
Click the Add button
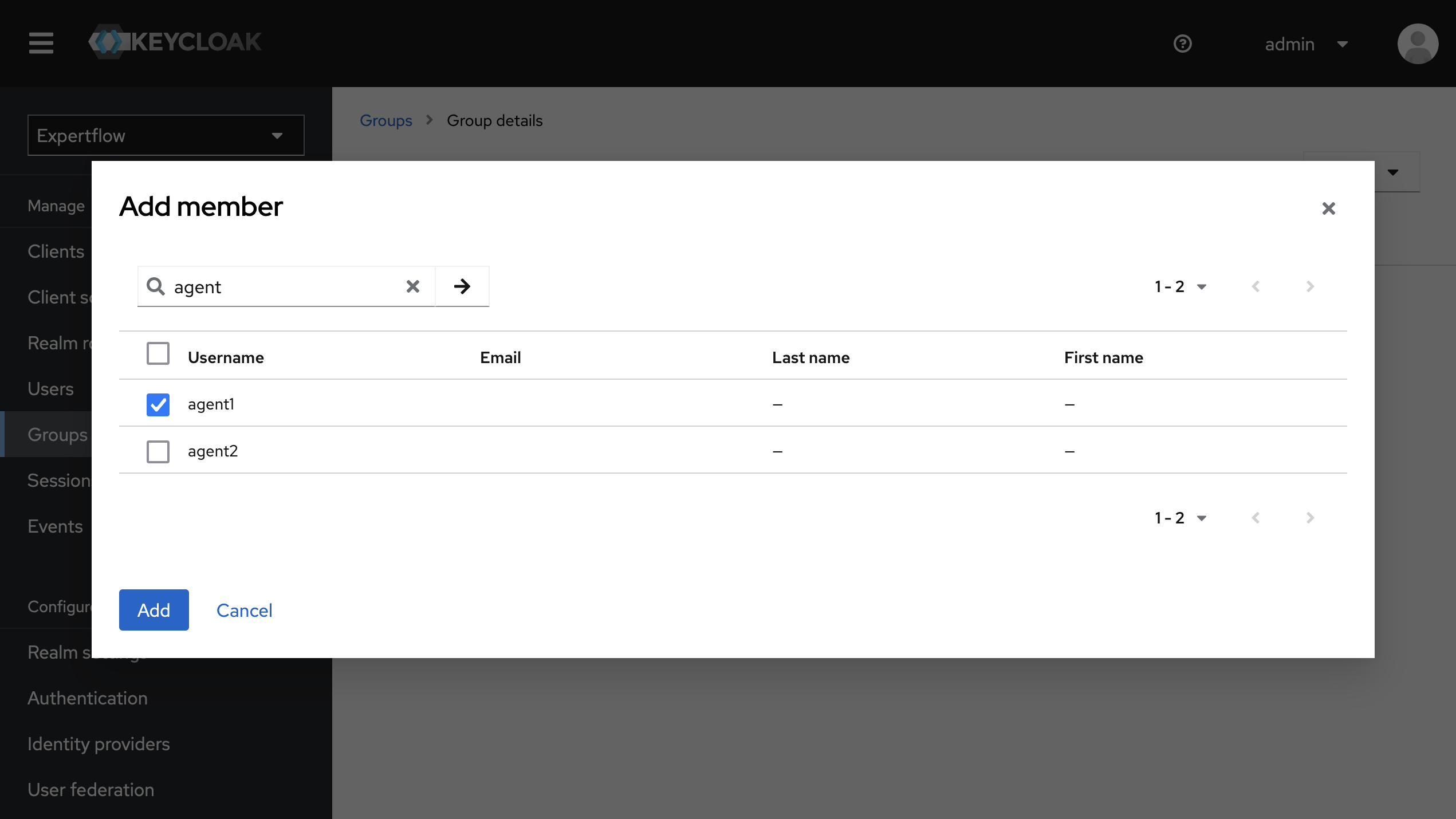[154, 610]
